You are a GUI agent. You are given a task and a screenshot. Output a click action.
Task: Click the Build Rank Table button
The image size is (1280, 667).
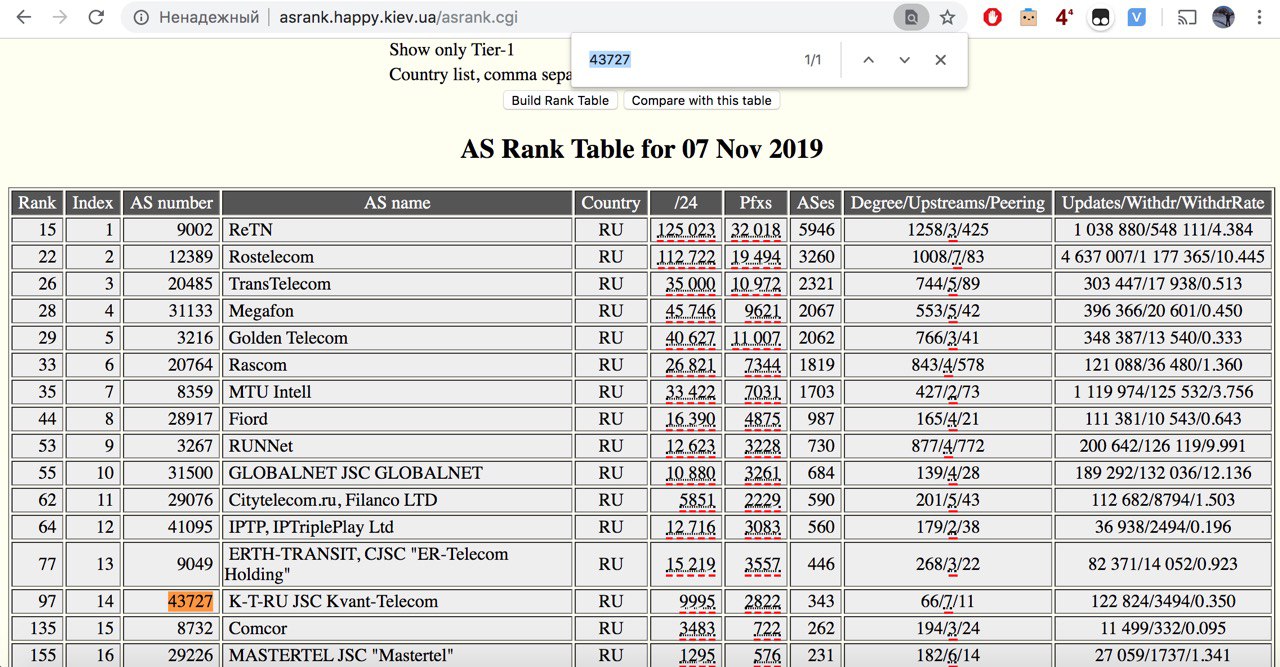(560, 100)
